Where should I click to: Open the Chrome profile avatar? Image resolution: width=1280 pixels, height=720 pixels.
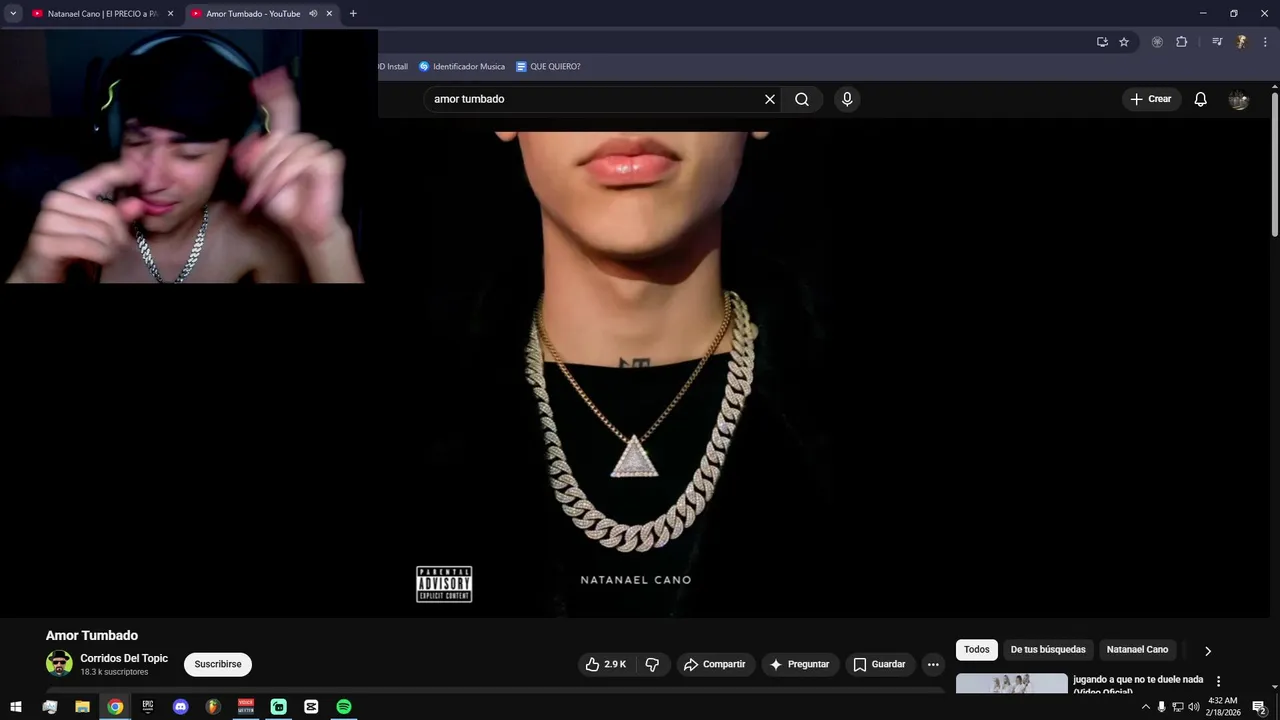click(x=1241, y=42)
